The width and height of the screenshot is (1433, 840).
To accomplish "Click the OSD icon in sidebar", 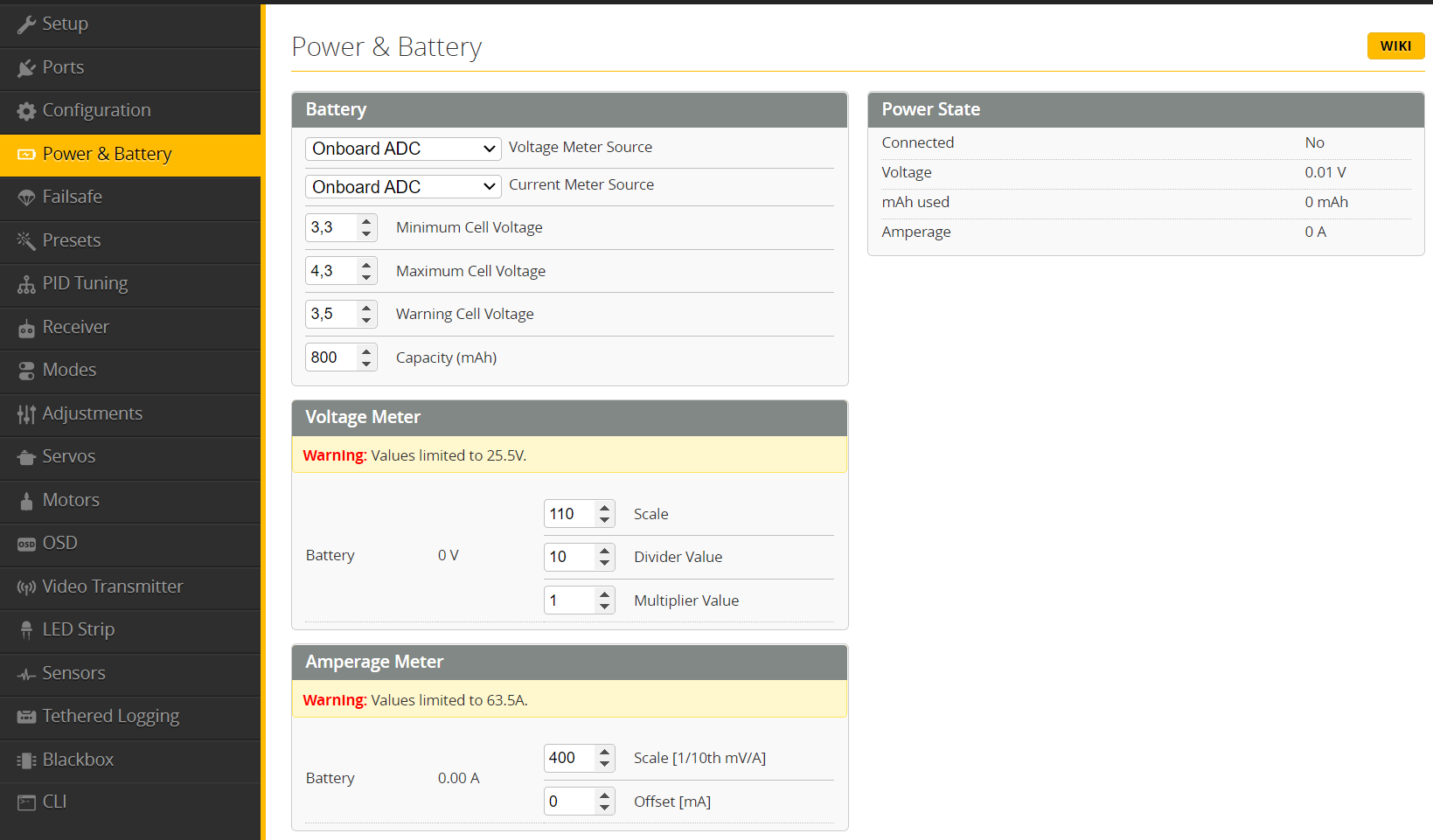I will (x=26, y=544).
